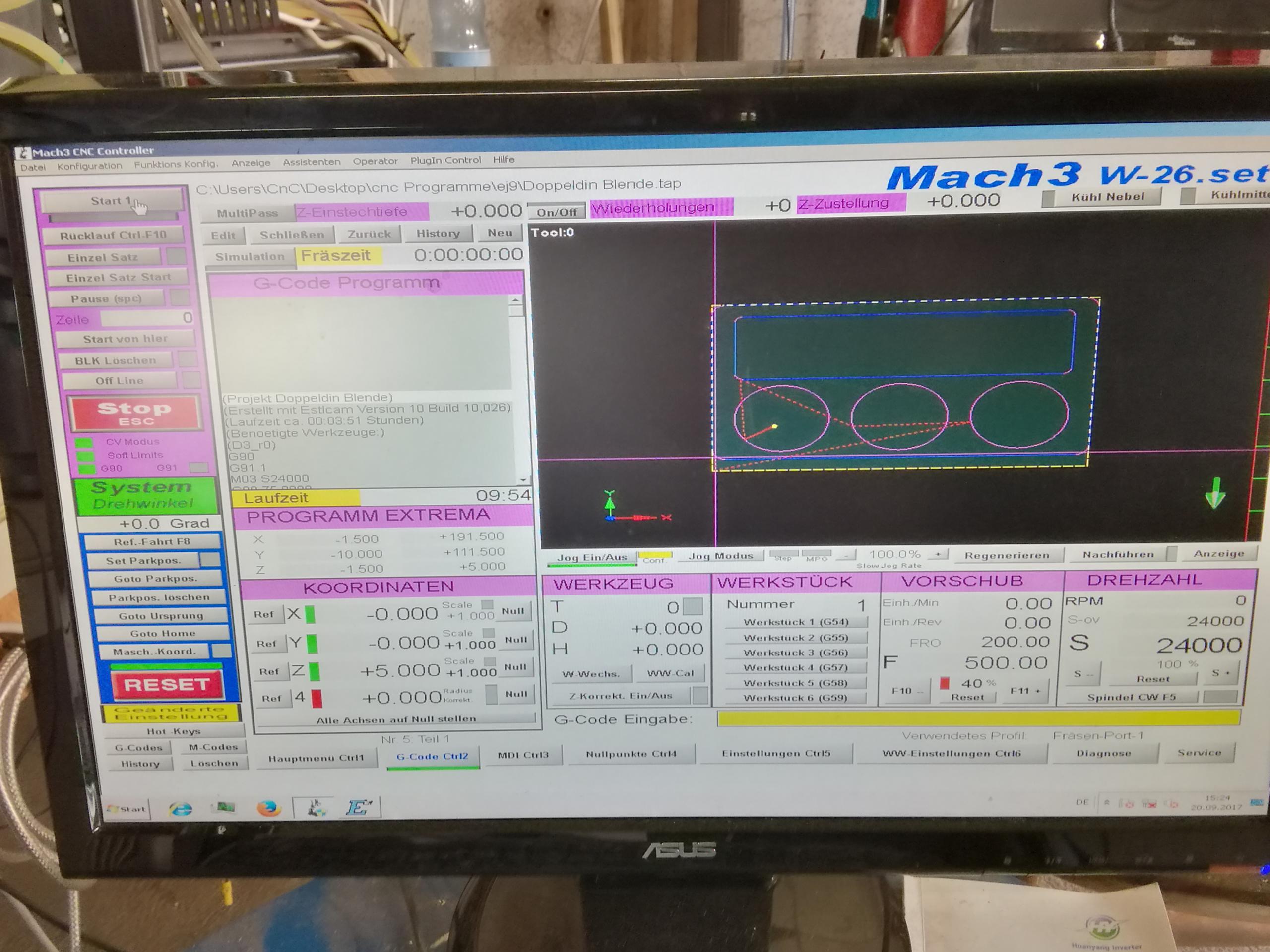Click G-code list scrollbar up arrow
Viewport: 1270px width, 952px height.
(515, 300)
